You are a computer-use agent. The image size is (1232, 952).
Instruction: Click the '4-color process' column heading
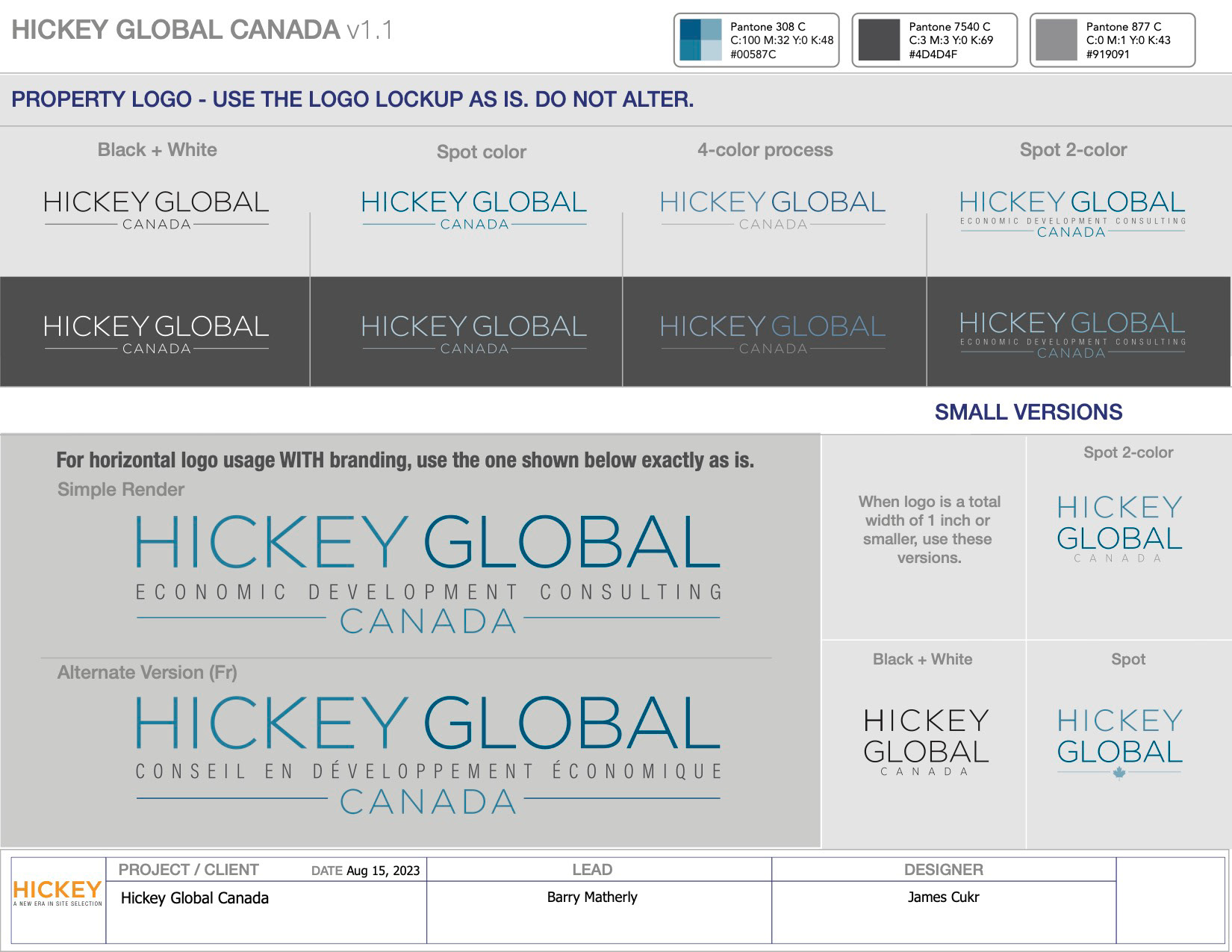(x=765, y=150)
